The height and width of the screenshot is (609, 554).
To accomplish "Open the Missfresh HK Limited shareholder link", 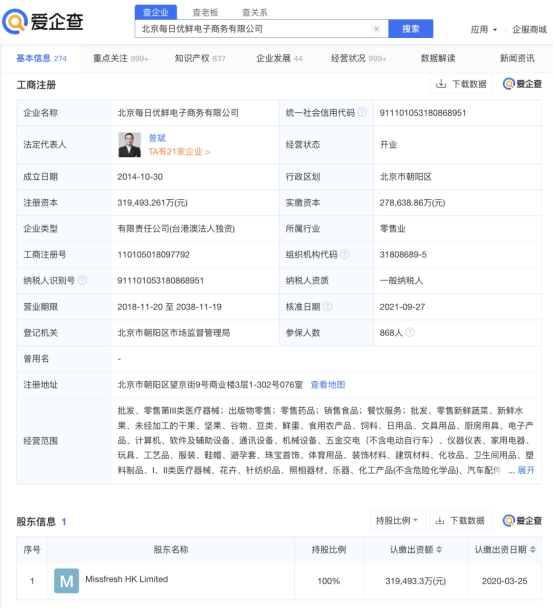I will 127,579.
